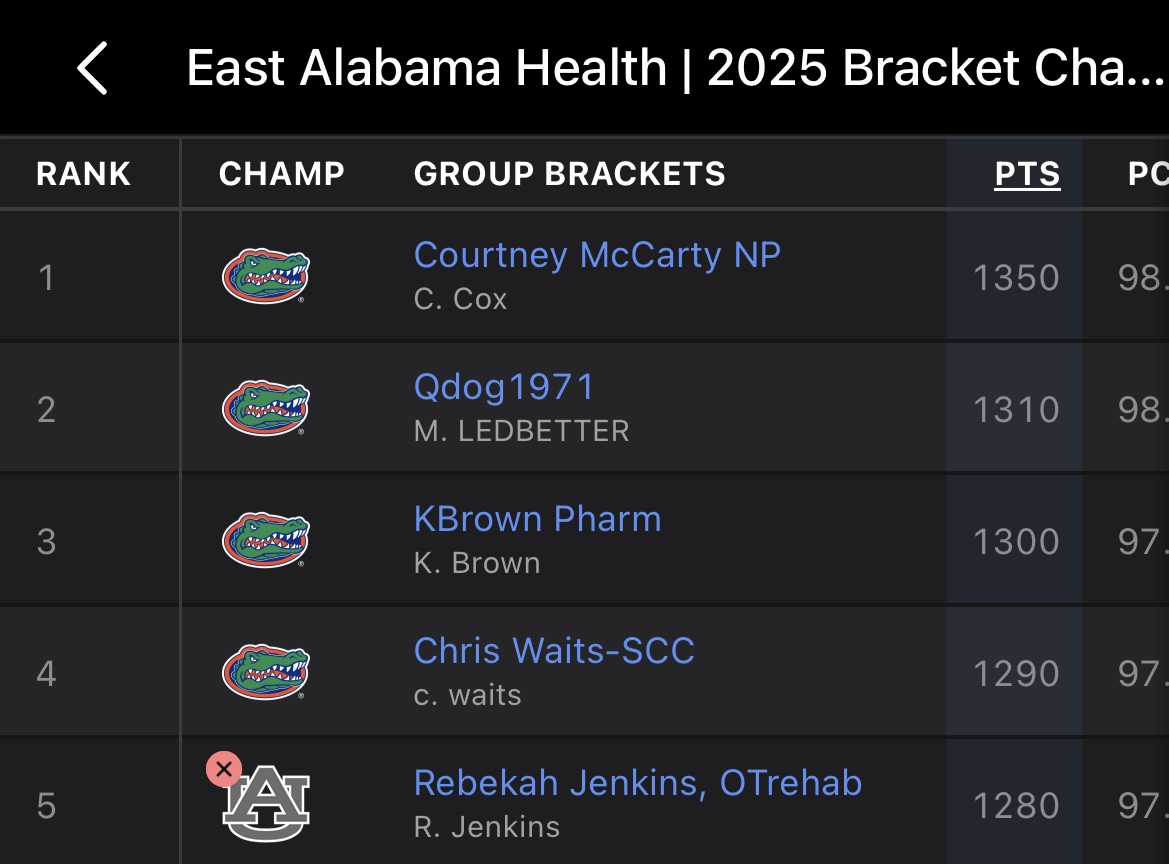1169x864 pixels.
Task: Click the Florida Gators logo beside Qdog1971
Action: [x=265, y=409]
